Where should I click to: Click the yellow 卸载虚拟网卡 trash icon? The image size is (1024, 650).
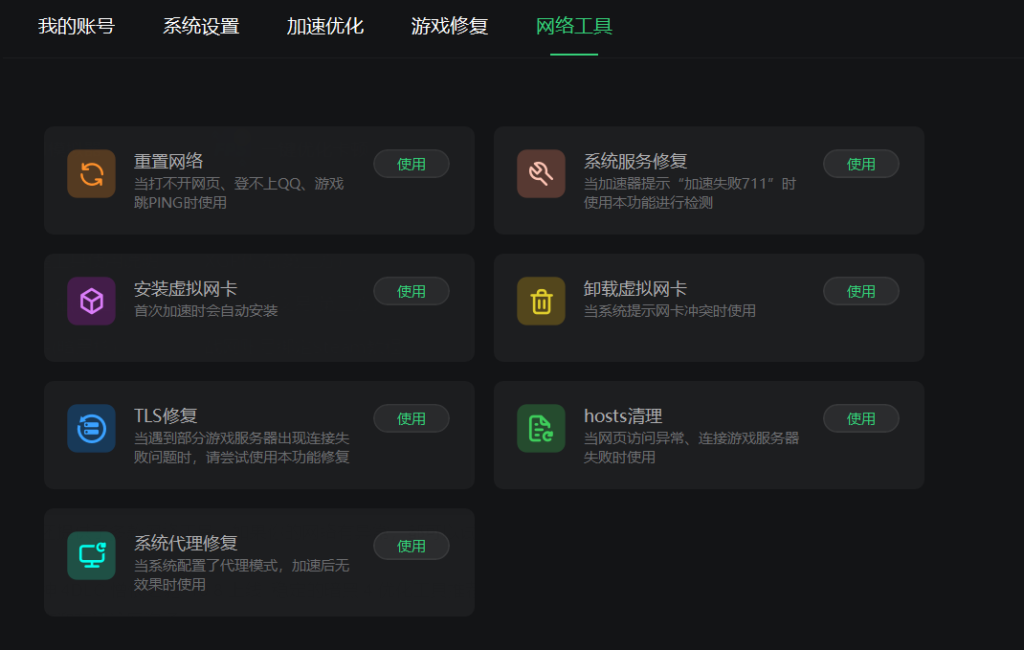click(x=541, y=301)
